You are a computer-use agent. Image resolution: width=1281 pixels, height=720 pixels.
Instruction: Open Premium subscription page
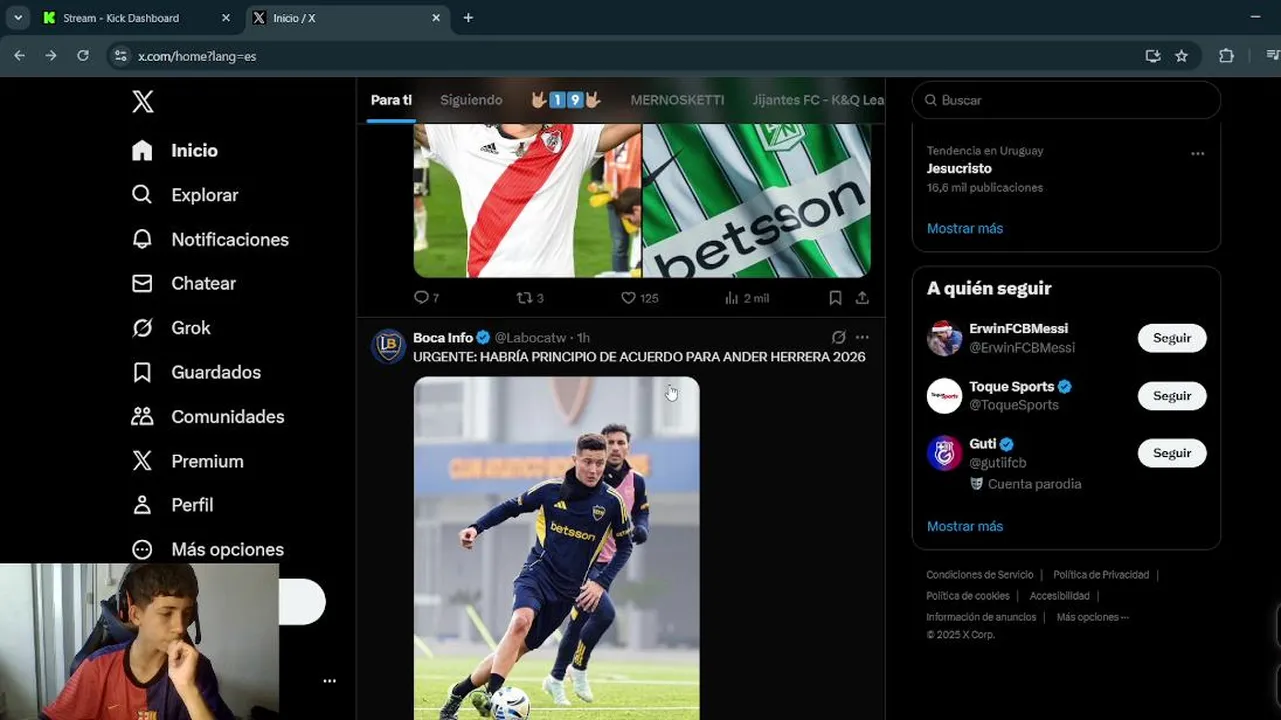[188, 461]
